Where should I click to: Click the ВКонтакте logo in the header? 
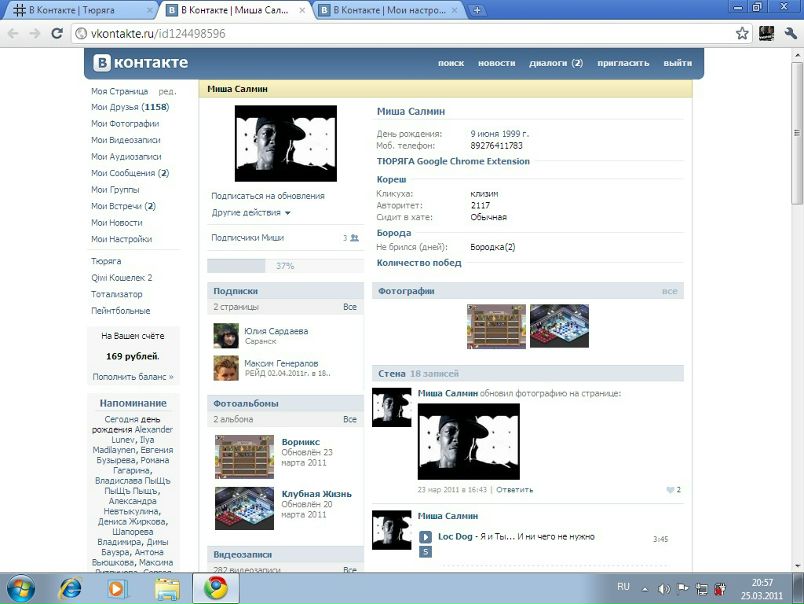[141, 63]
